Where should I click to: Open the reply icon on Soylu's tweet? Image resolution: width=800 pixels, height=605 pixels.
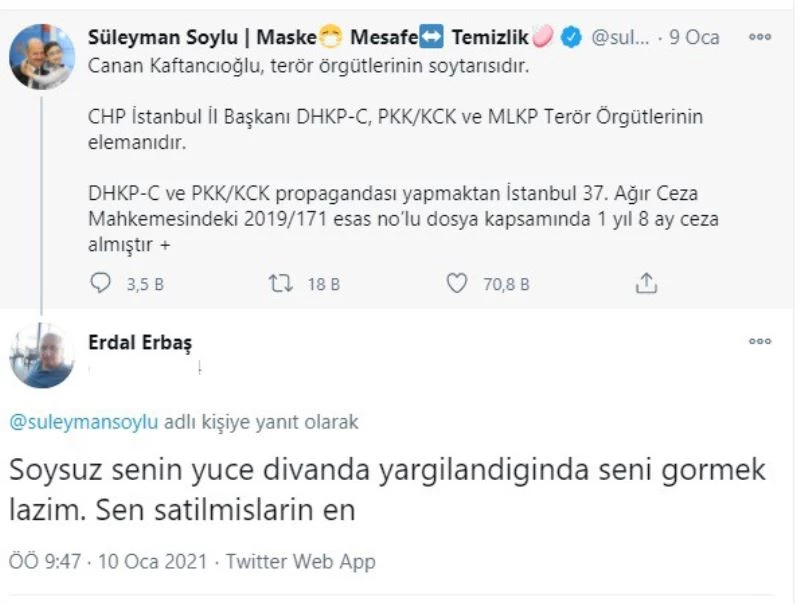tap(99, 283)
